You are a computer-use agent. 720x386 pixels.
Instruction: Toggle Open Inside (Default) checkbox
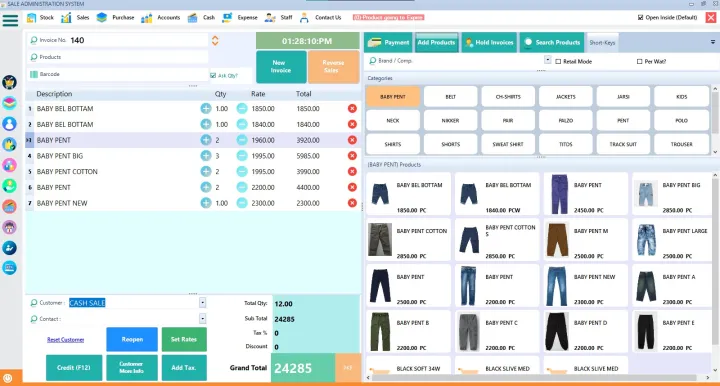[x=640, y=17]
